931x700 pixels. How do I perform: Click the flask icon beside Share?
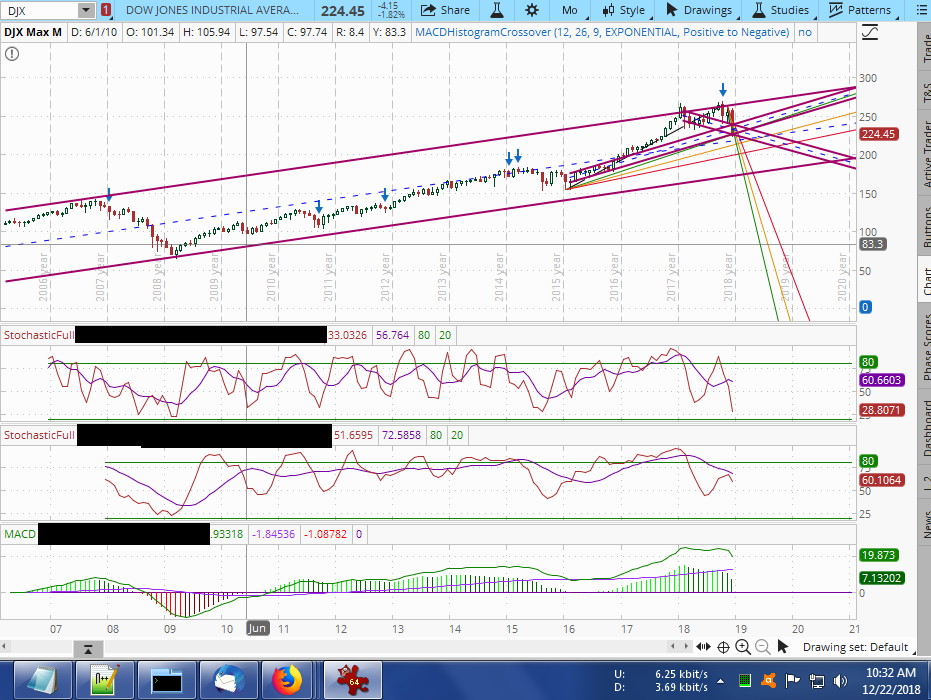point(494,10)
